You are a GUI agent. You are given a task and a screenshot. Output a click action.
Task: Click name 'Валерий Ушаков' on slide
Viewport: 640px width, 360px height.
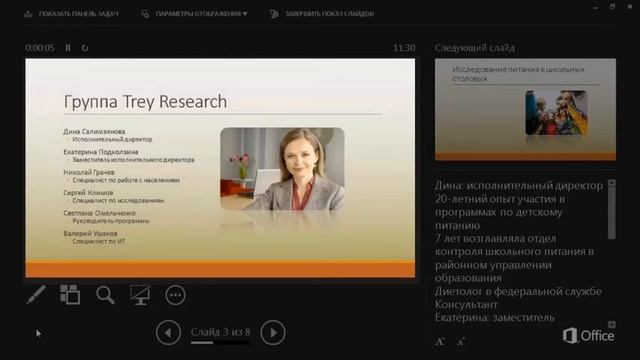coord(90,233)
